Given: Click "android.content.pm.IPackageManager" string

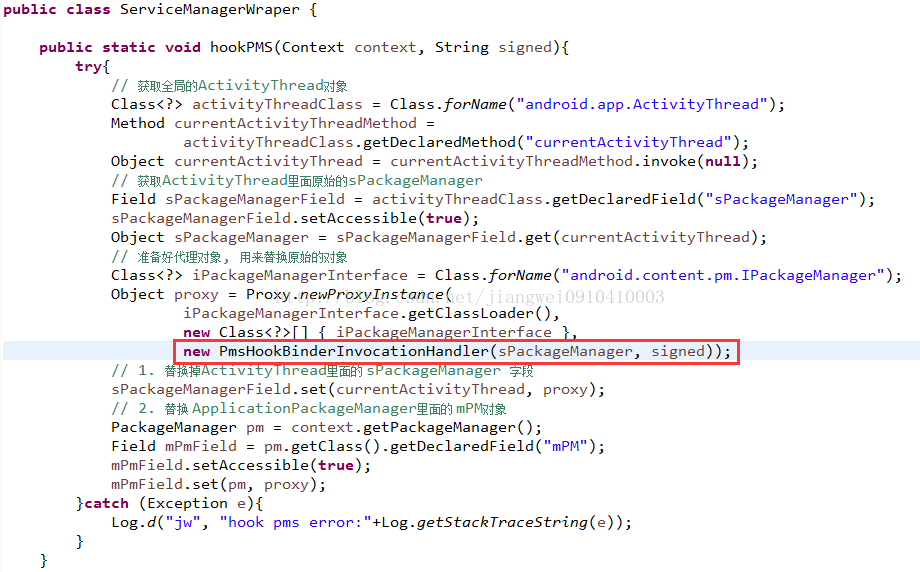Looking at the screenshot, I should point(723,276).
